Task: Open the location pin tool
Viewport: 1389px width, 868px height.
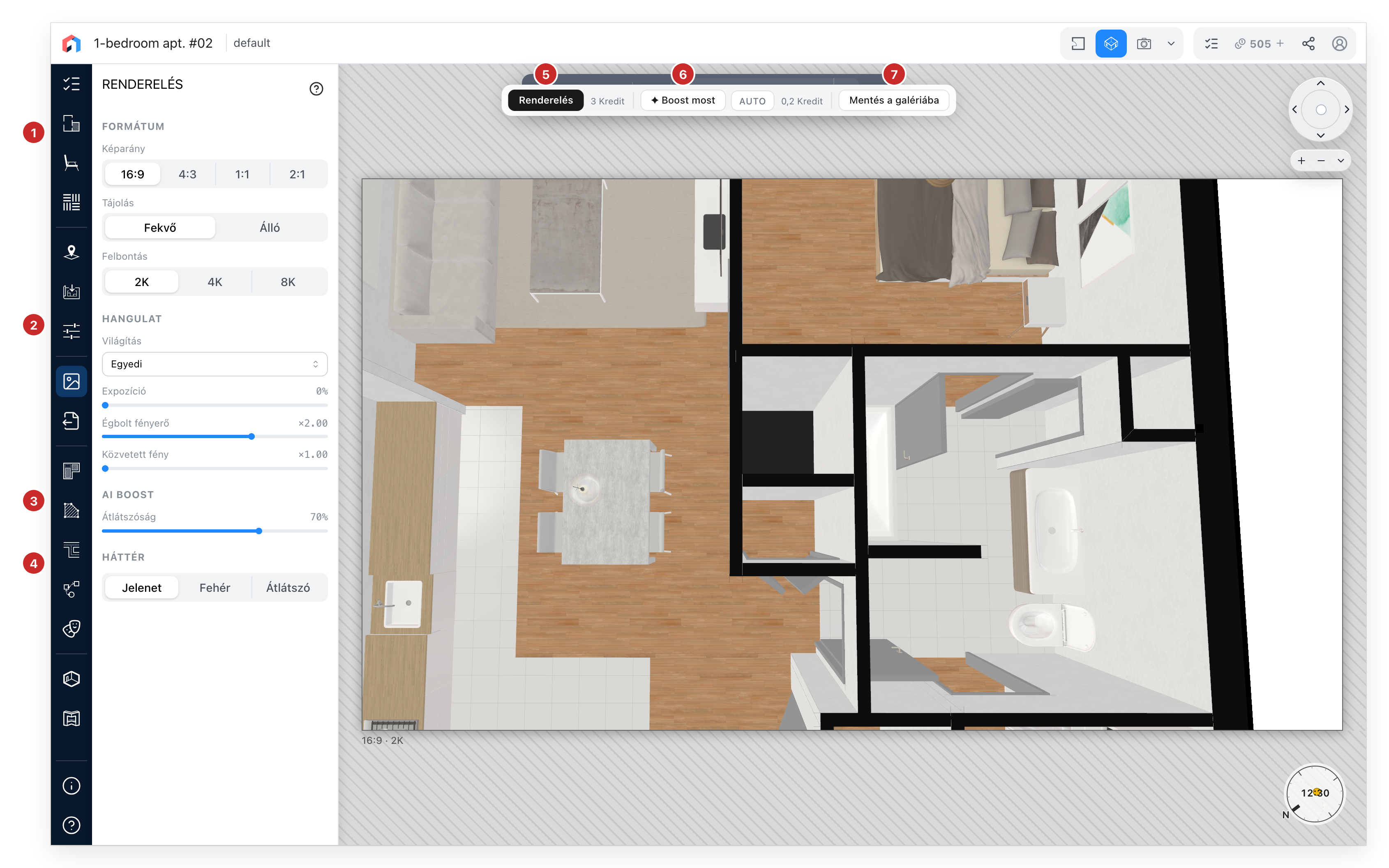Action: point(71,253)
